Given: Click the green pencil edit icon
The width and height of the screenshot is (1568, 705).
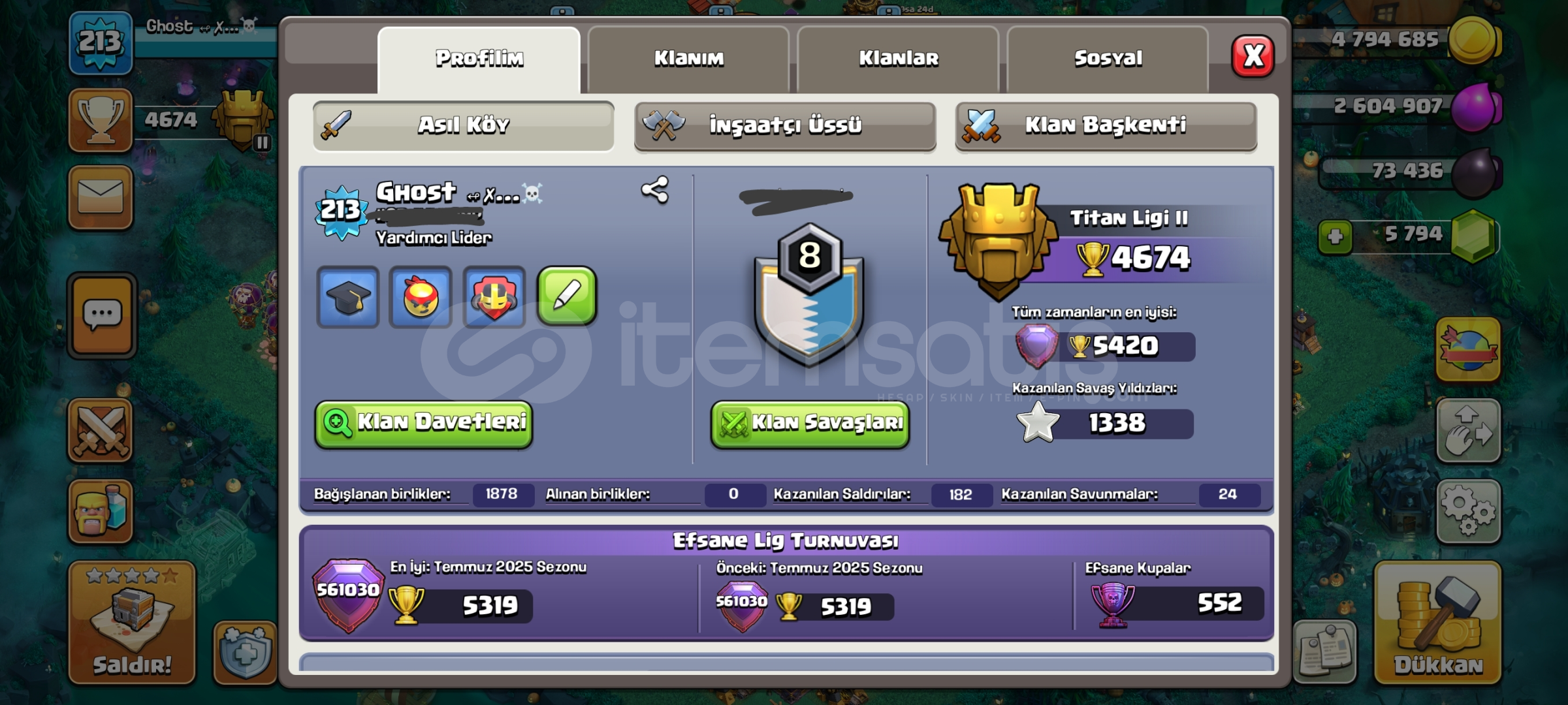Looking at the screenshot, I should (567, 296).
